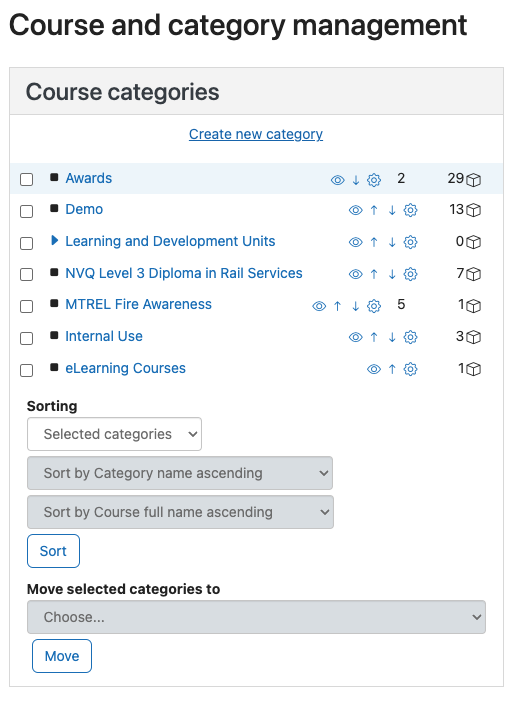This screenshot has width=523, height=719.
Task: Click the course cube icon for Awards
Action: (x=473, y=180)
